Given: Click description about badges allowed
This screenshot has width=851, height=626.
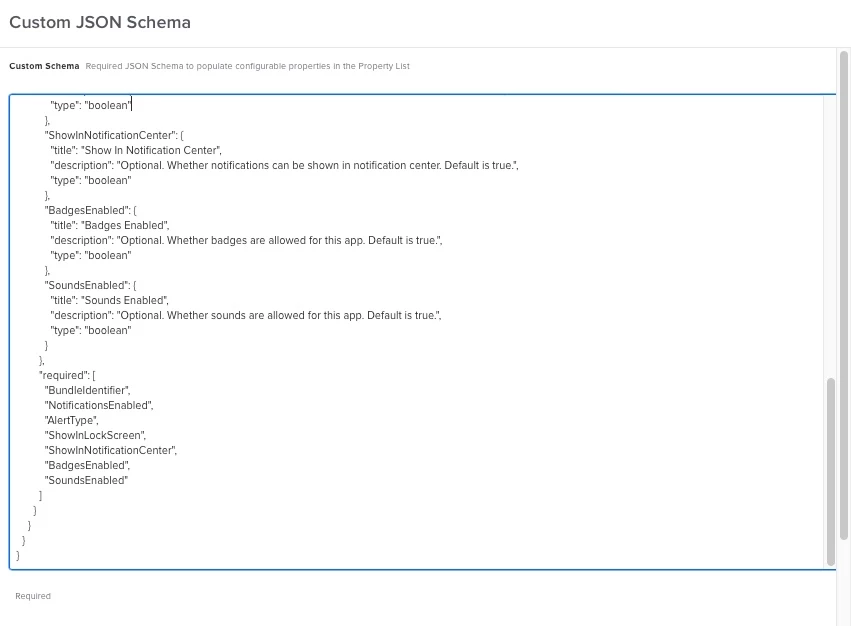Looking at the screenshot, I should [246, 240].
